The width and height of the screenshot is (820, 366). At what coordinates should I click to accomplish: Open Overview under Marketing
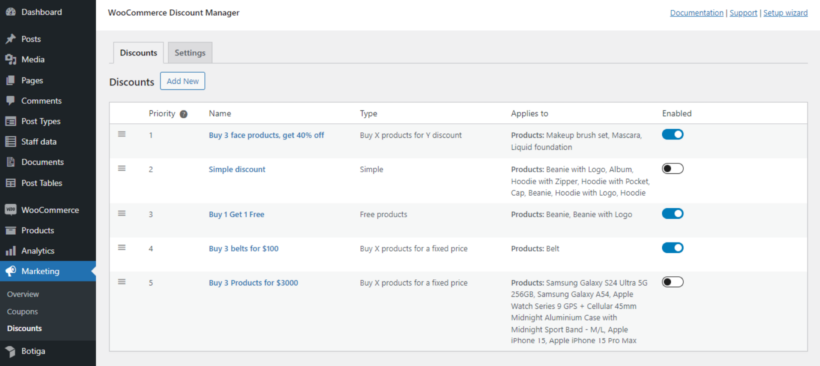tap(23, 294)
